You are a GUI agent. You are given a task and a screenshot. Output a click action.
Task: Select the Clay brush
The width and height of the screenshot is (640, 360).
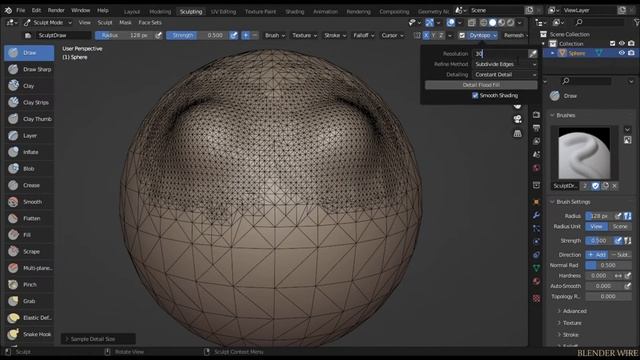tap(29, 86)
